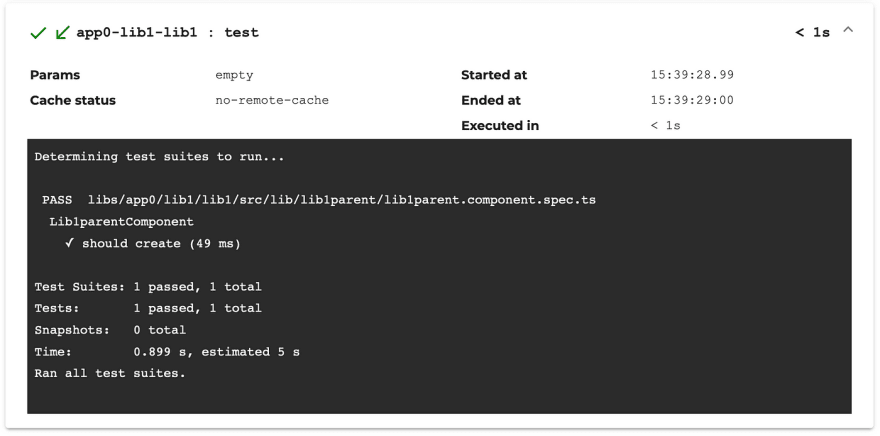The image size is (880, 436).
Task: Click the 'Test Suites: 1 passed' line
Action: pyautogui.click(x=148, y=287)
